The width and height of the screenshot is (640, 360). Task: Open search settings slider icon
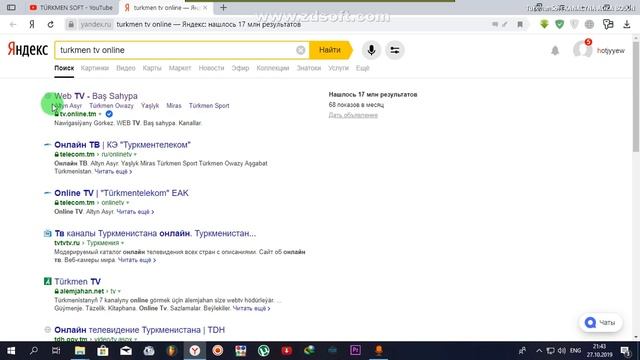click(x=395, y=50)
